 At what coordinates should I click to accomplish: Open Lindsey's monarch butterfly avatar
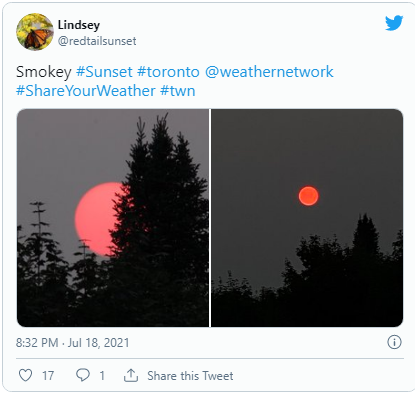coord(35,32)
